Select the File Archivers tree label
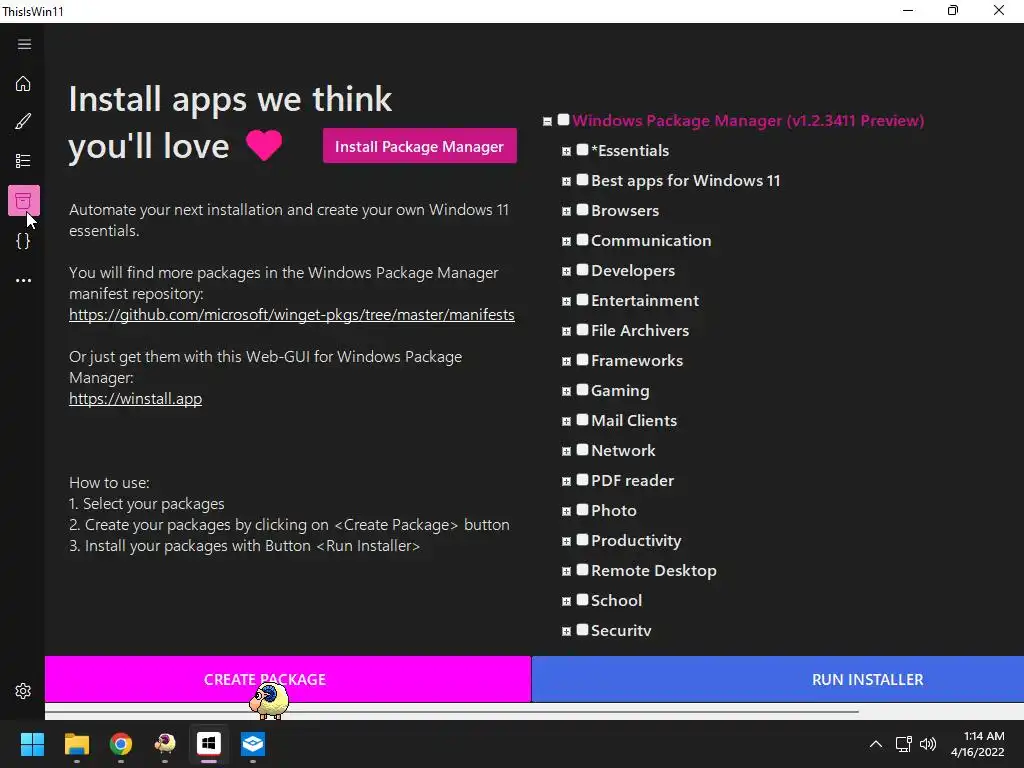Image resolution: width=1024 pixels, height=768 pixels. 639,330
